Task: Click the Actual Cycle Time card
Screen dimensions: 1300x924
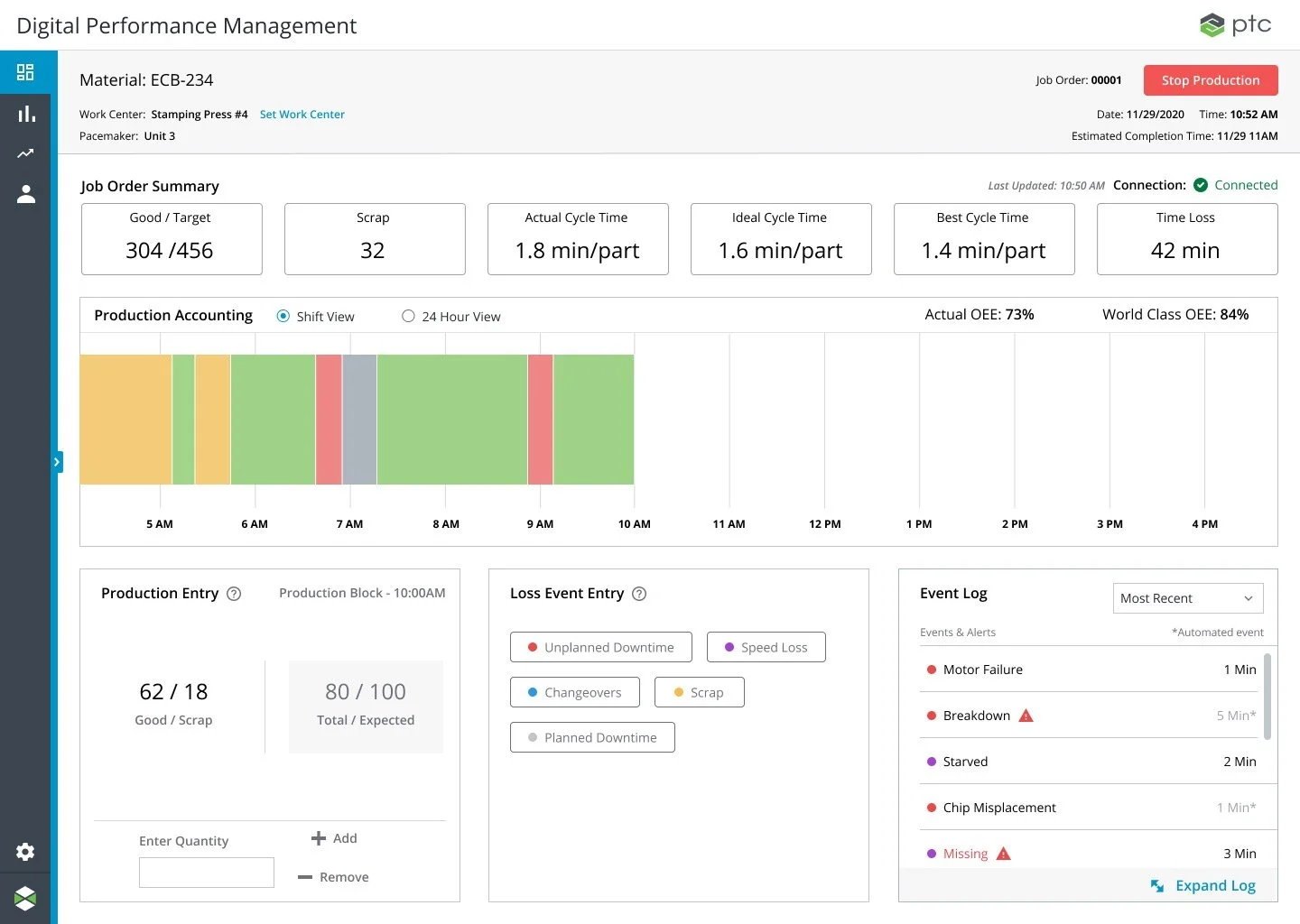Action: coord(578,239)
